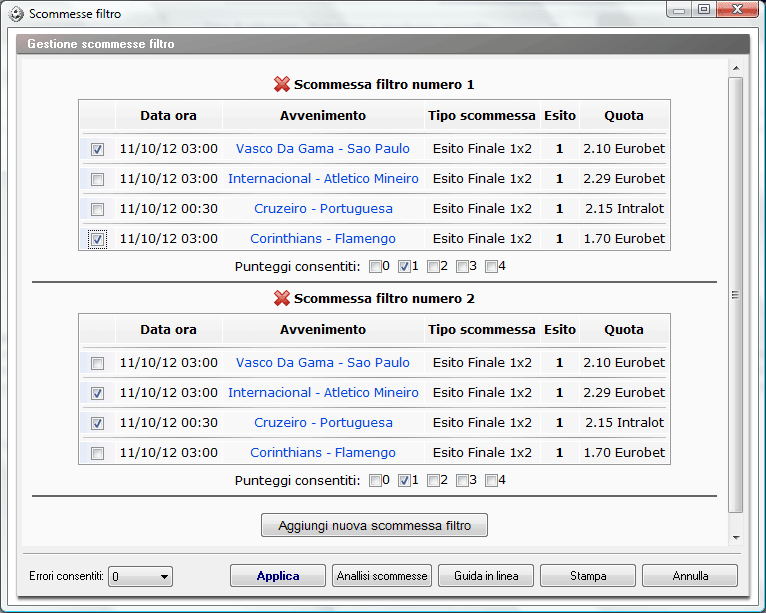
Task: Open Analisi scommesse
Action: tap(382, 576)
